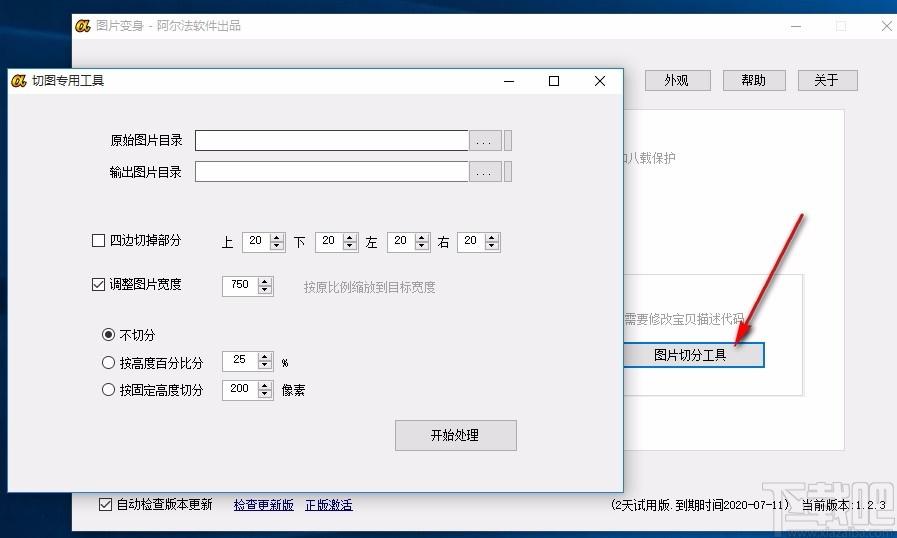897x538 pixels.
Task: Increase the 上 margin value with spinner
Action: (x=279, y=237)
